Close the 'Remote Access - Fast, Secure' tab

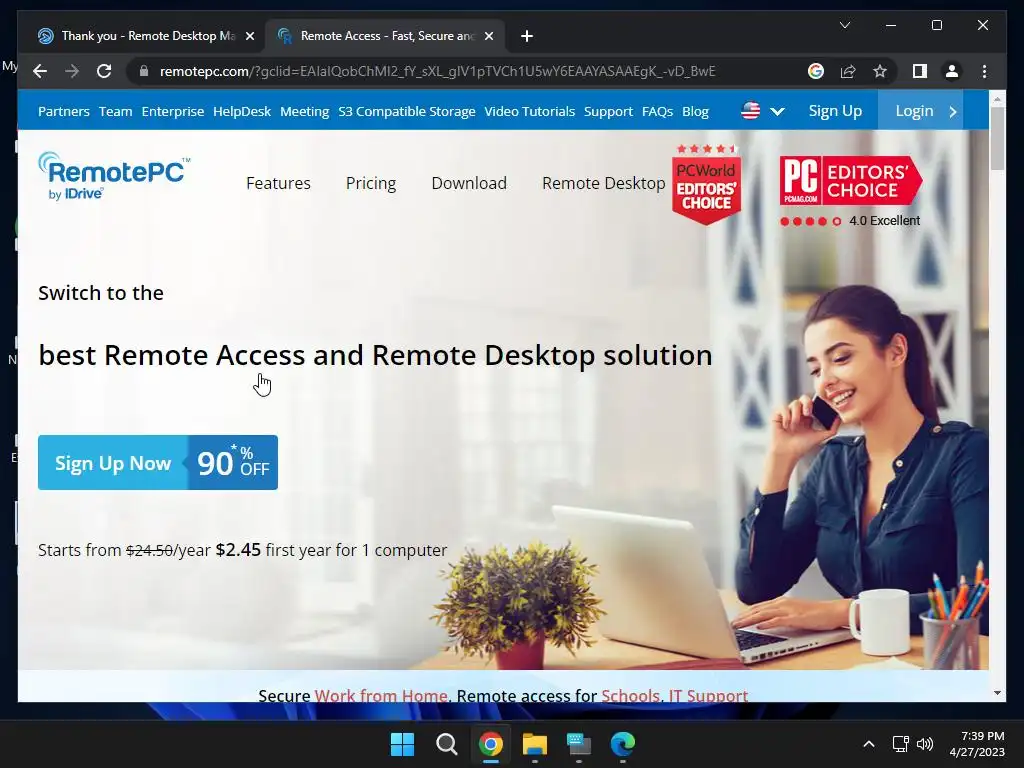[x=488, y=36]
